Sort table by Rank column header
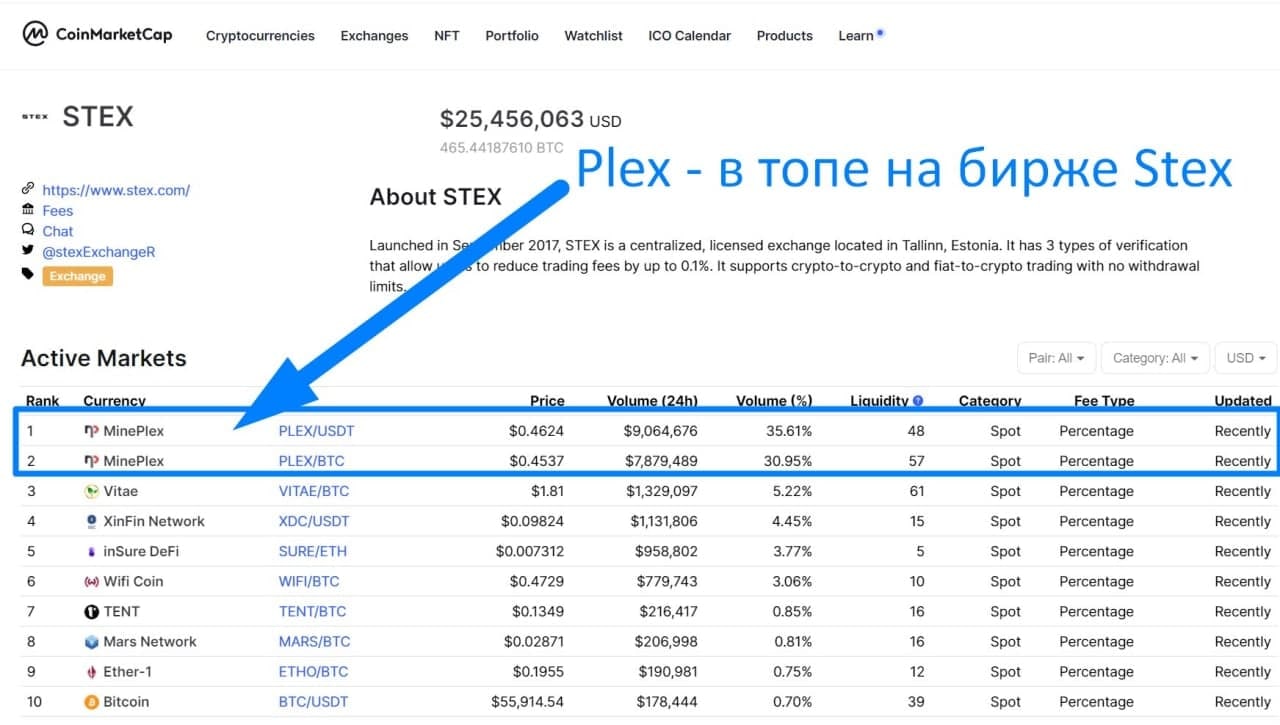Image resolution: width=1280 pixels, height=725 pixels. [42, 401]
